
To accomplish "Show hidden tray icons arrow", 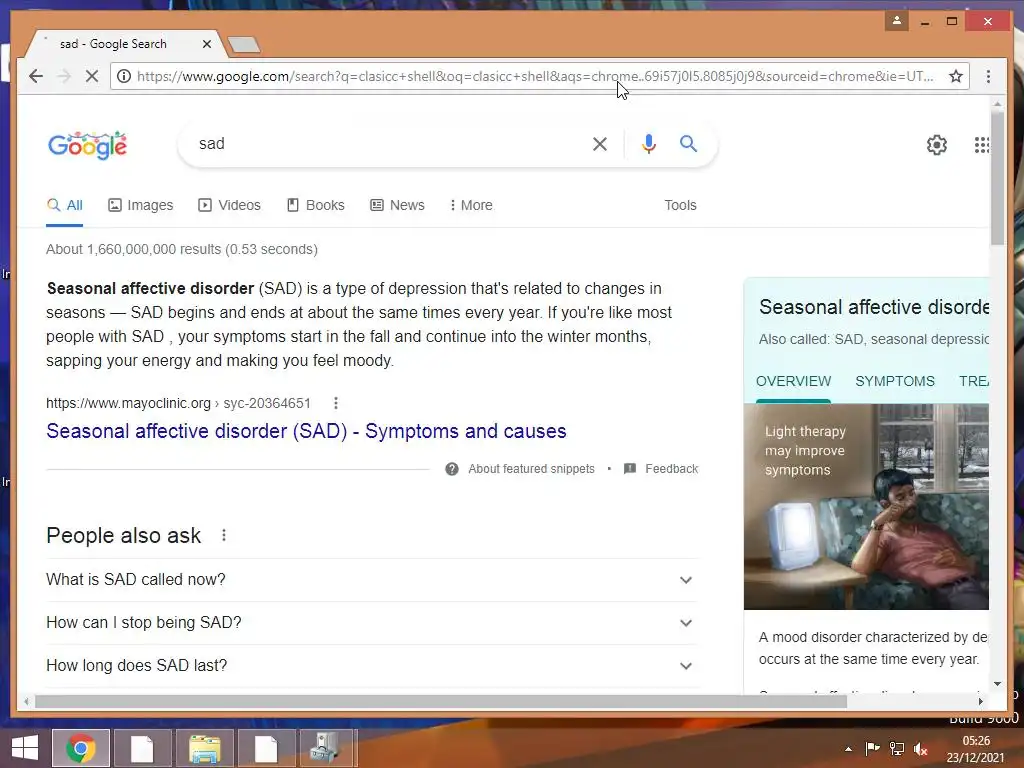I will 848,749.
